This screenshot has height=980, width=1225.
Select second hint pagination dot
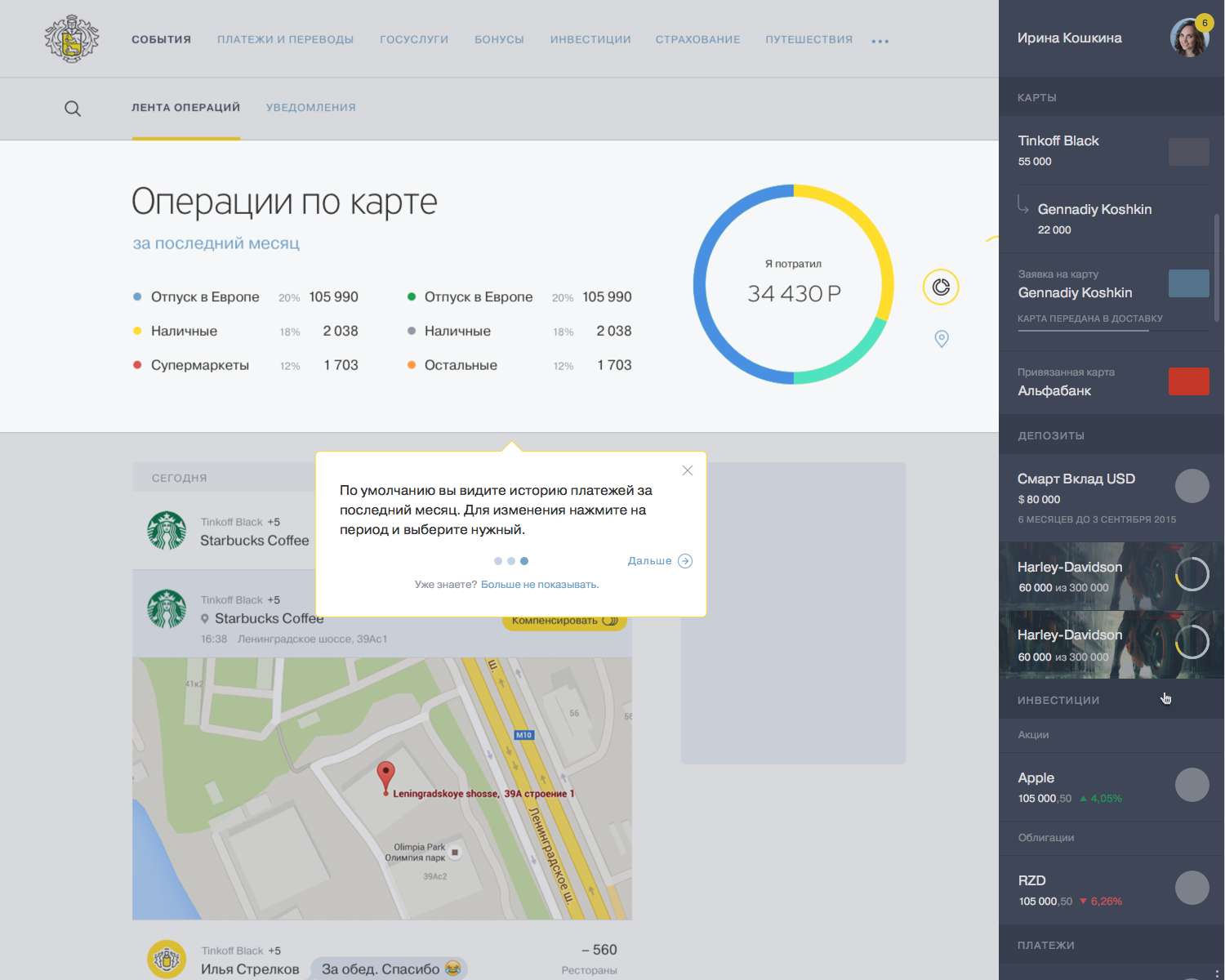point(511,561)
